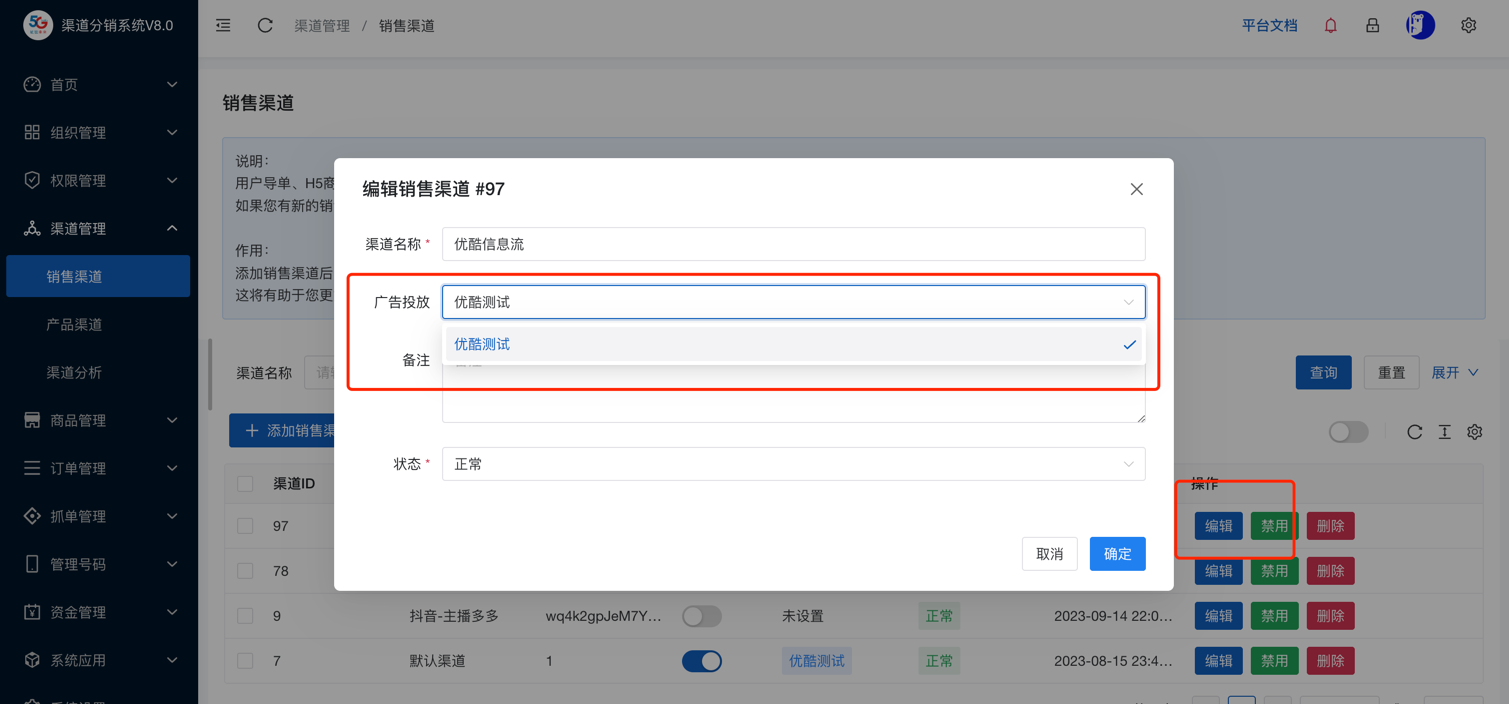Go to 渠道分析 menu item
The width and height of the screenshot is (1509, 704).
coord(75,372)
